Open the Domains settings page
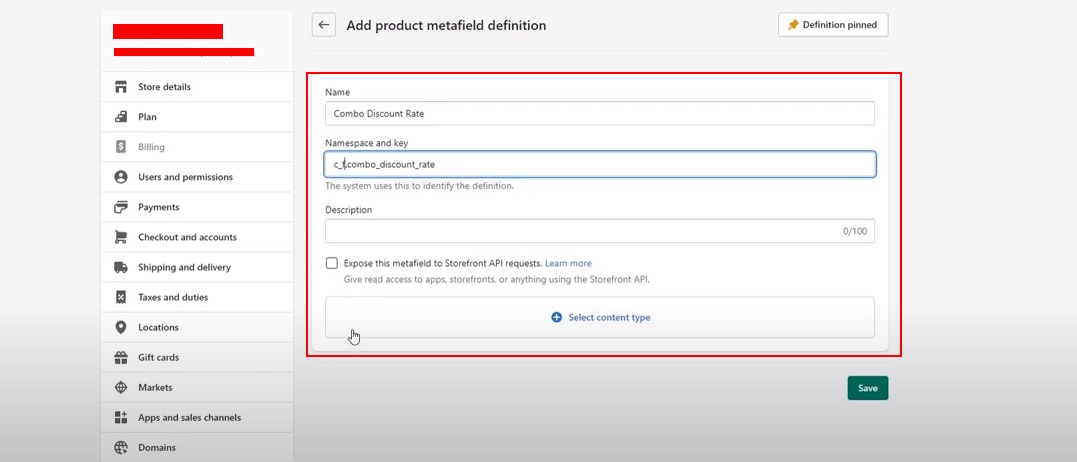The height and width of the screenshot is (462, 1077). pos(157,447)
